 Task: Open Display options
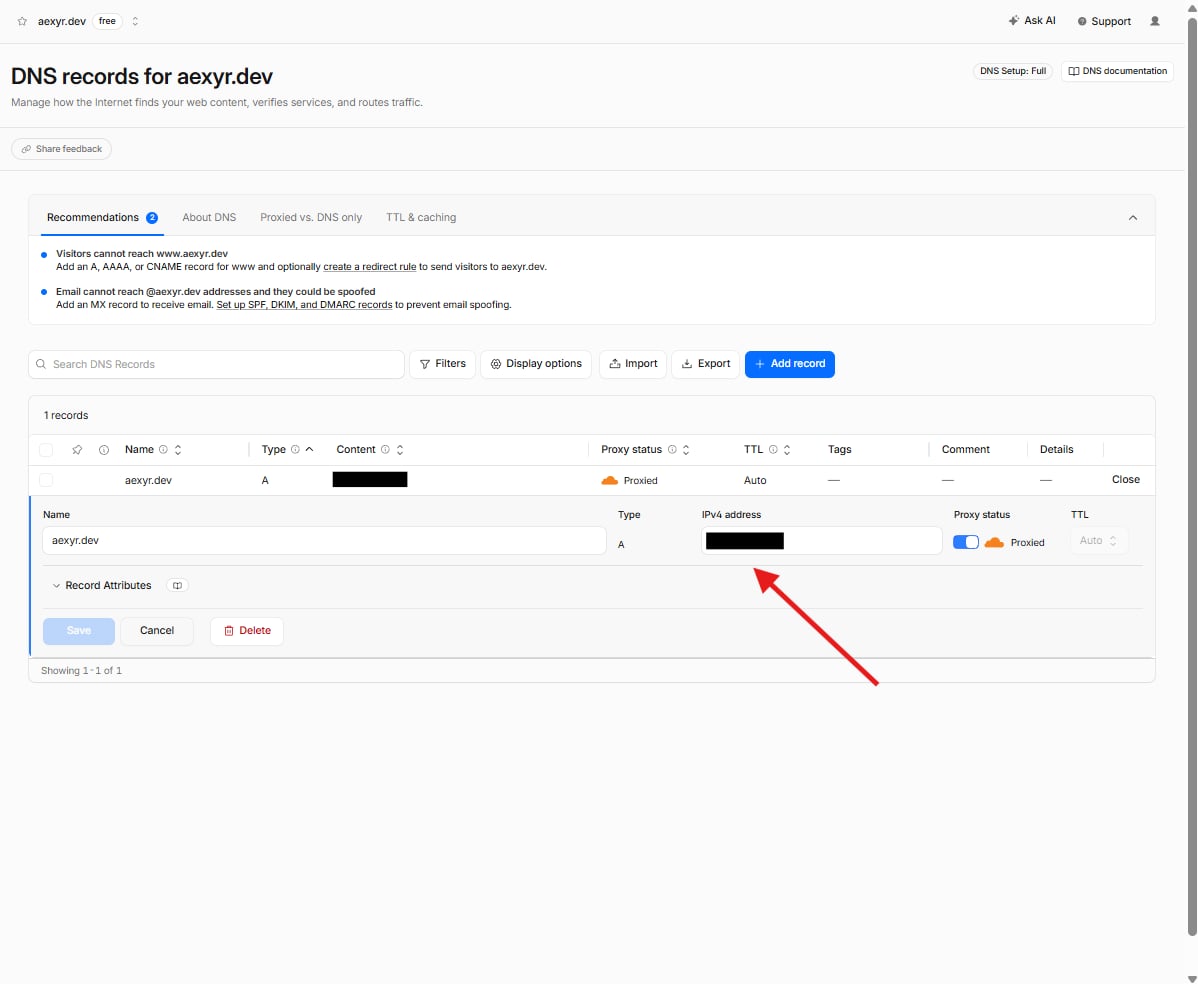(x=536, y=364)
